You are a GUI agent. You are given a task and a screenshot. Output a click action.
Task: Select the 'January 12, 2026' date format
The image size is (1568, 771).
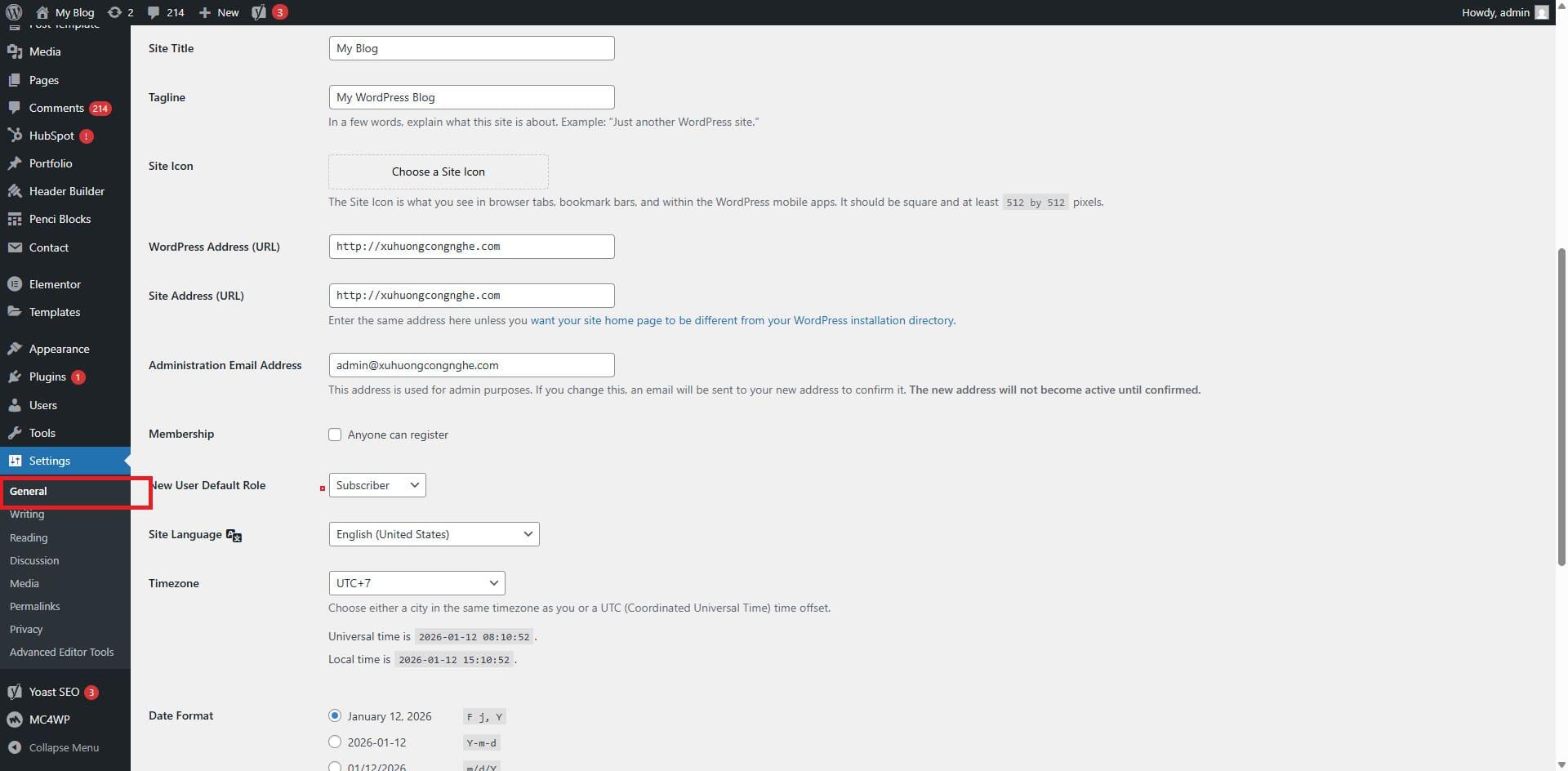point(335,715)
